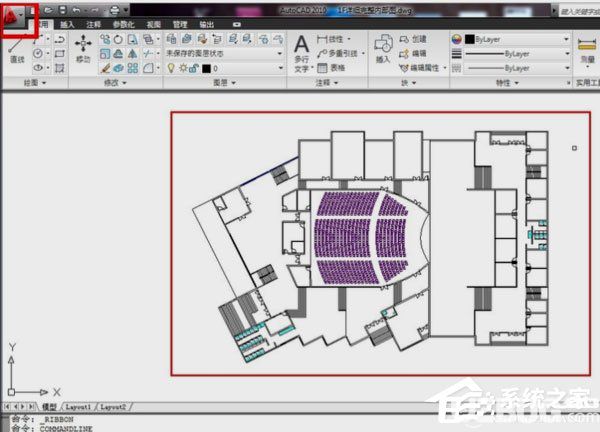600x432 pixels.
Task: Select the Trim tool in Modify panel
Action: point(147,54)
